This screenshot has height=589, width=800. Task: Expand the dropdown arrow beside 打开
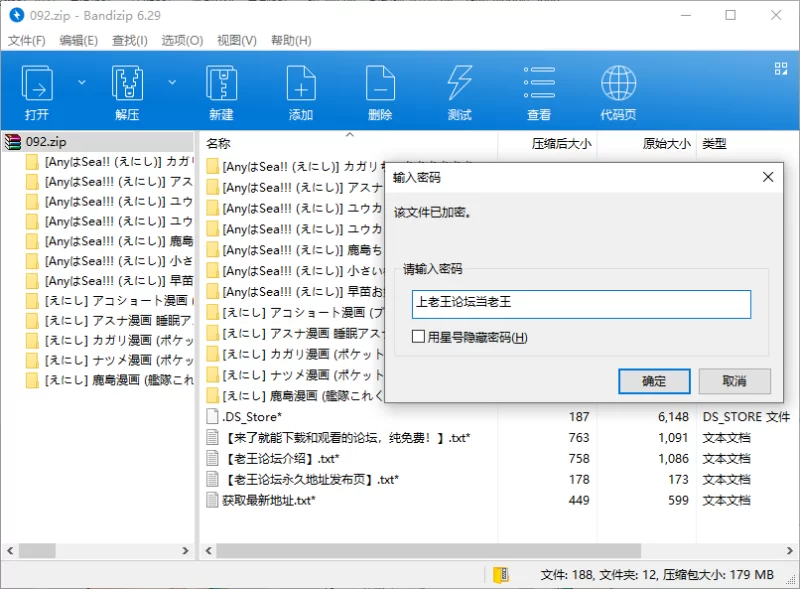(x=82, y=82)
